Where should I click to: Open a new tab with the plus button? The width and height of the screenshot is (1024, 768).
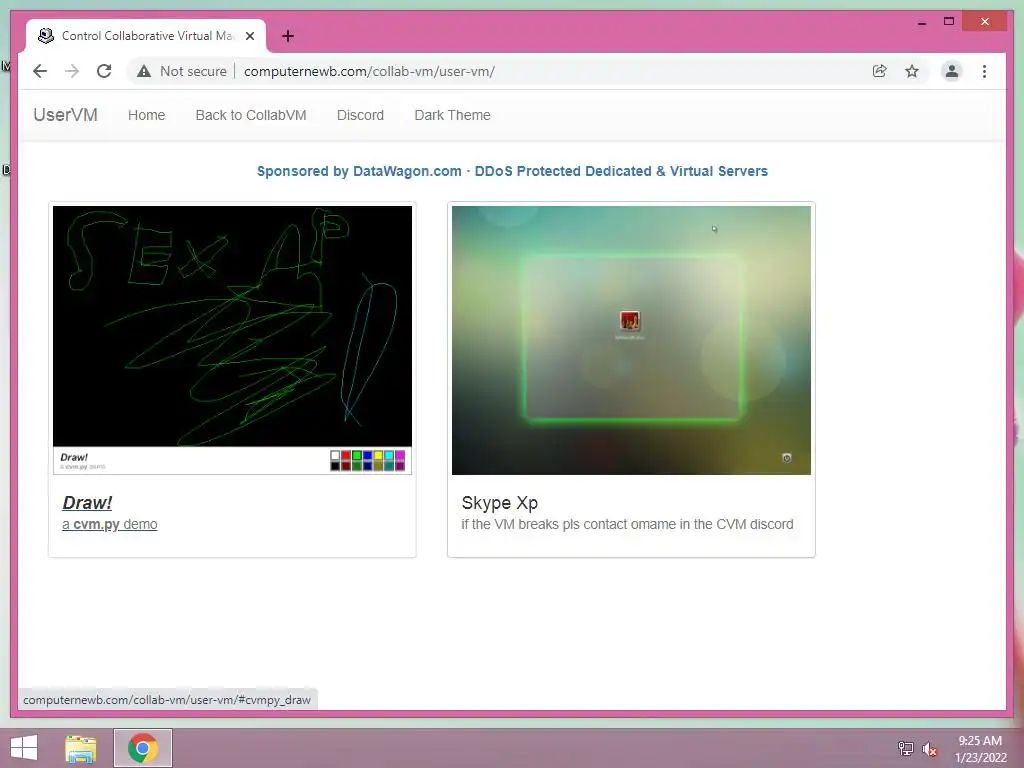(288, 36)
